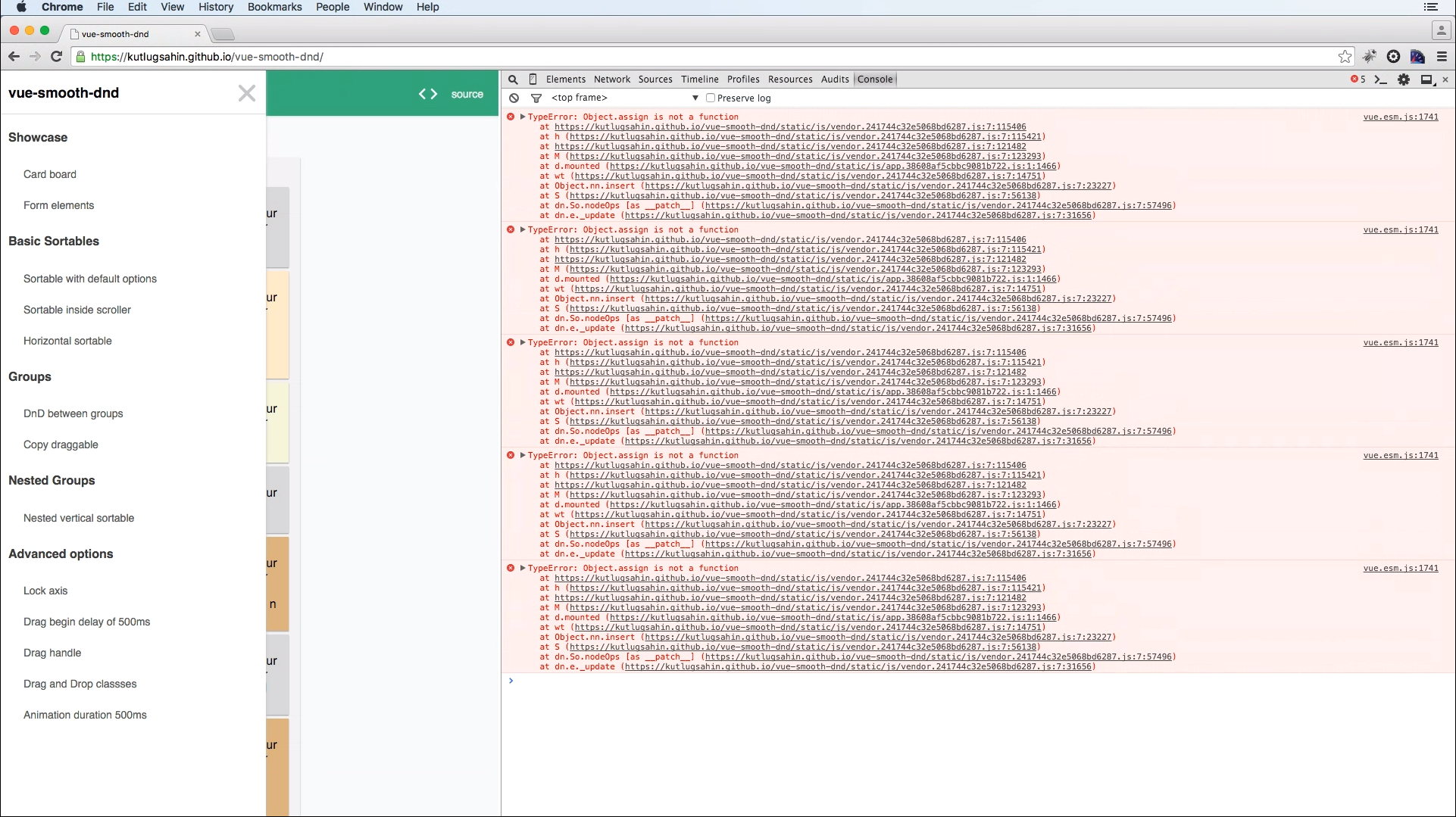Open DevTools settings gear

click(x=1404, y=80)
